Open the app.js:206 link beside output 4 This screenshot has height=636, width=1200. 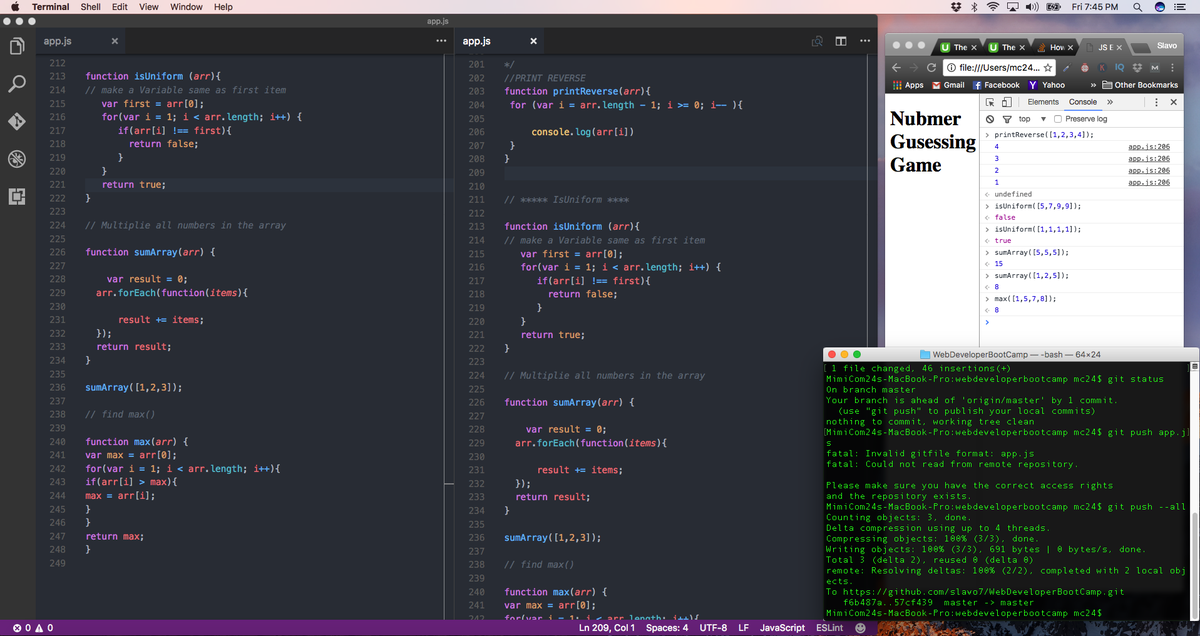pyautogui.click(x=1149, y=147)
